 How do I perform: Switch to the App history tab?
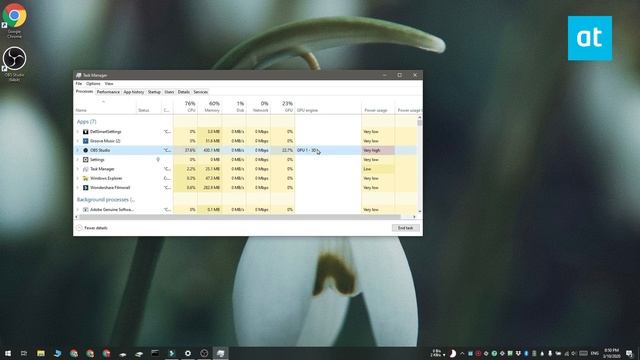tap(134, 92)
